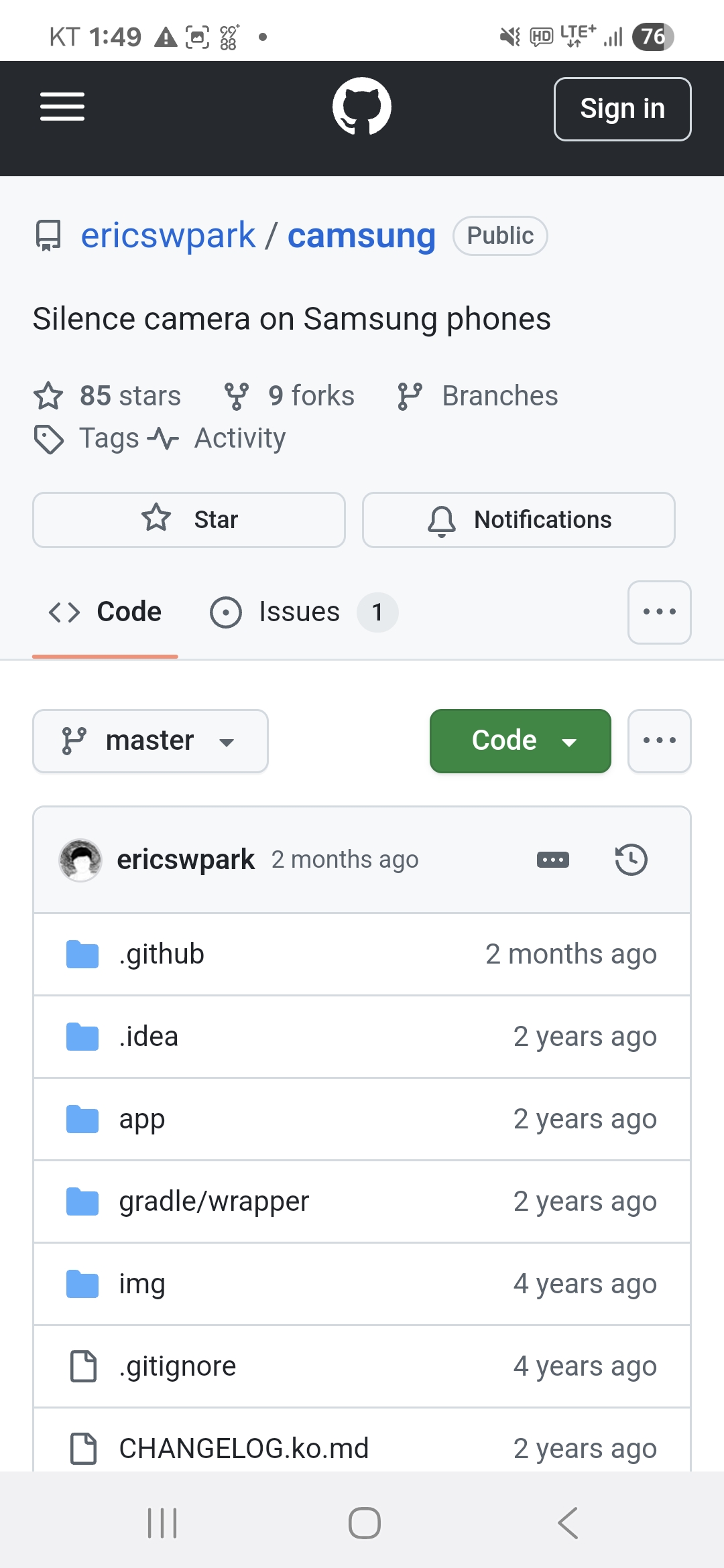The width and height of the screenshot is (724, 1568).
Task: Tap gradle/wrapper folder icon
Action: point(82,1201)
